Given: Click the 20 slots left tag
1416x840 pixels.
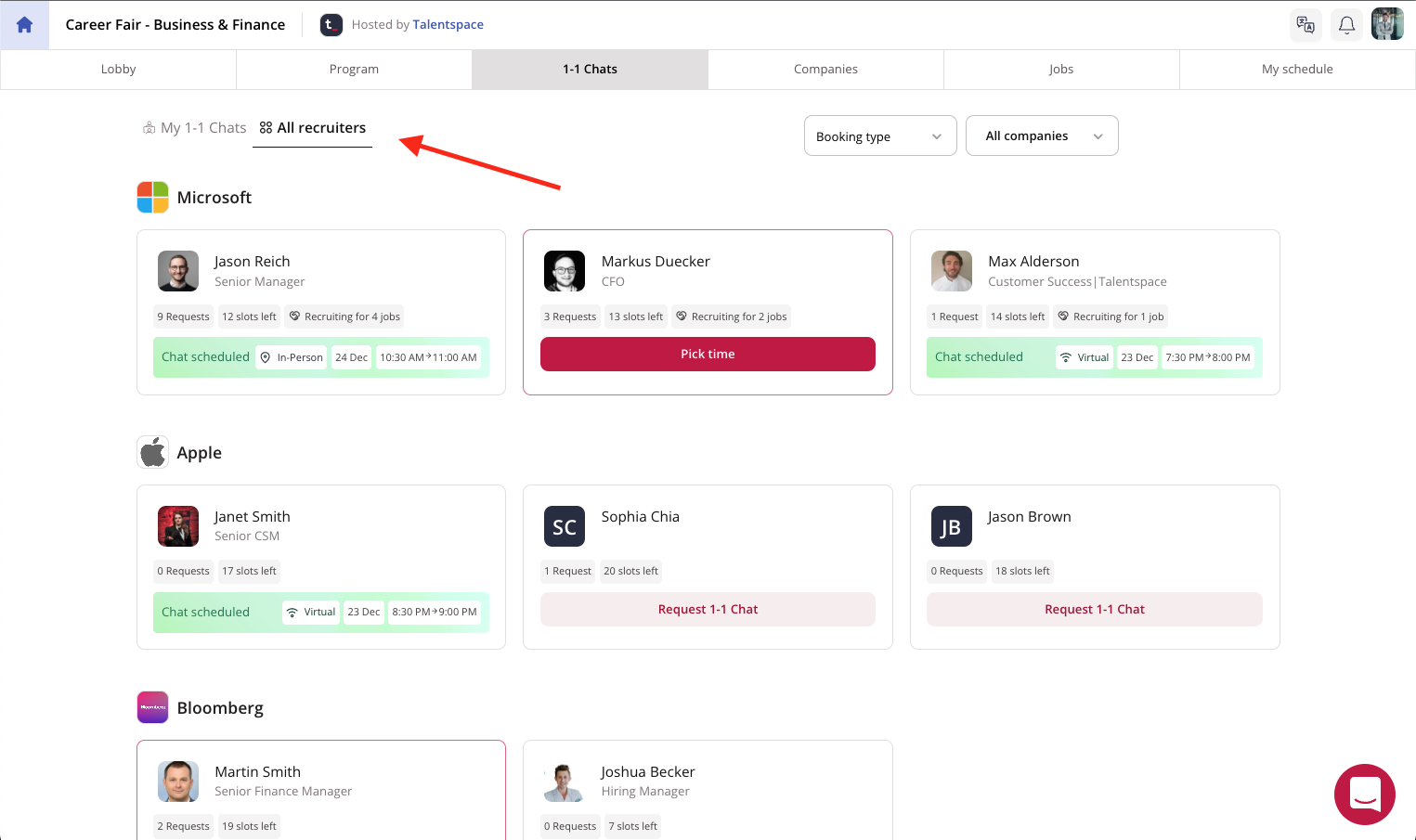Looking at the screenshot, I should pos(630,571).
